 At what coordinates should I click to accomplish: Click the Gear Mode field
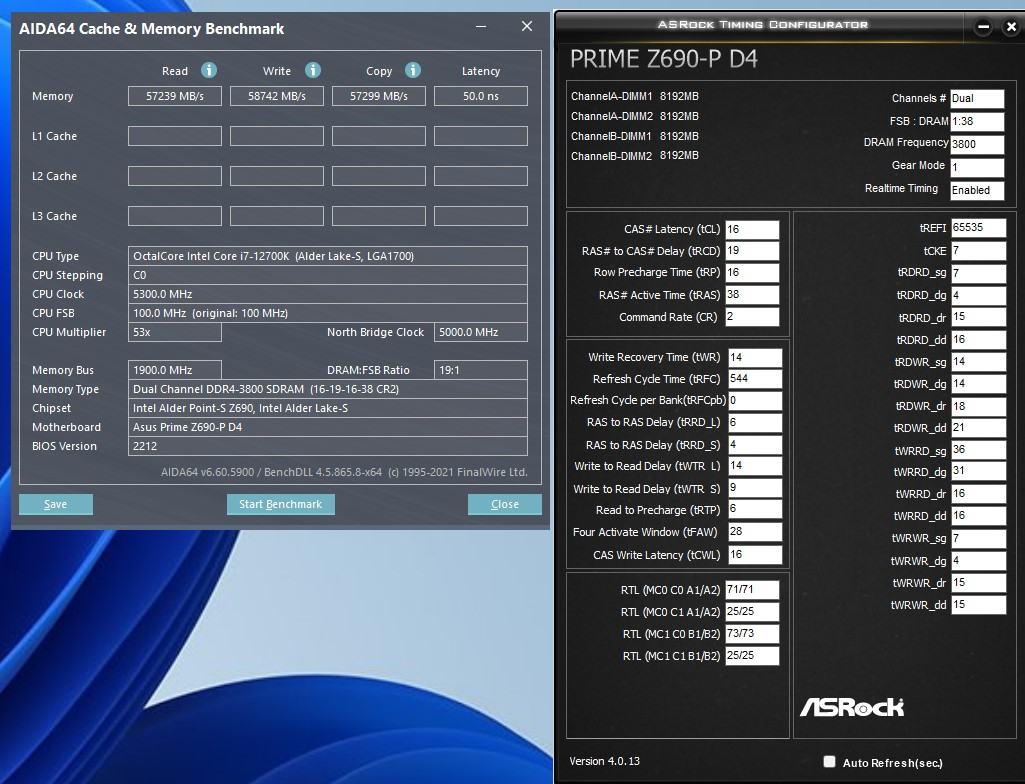coord(977,167)
